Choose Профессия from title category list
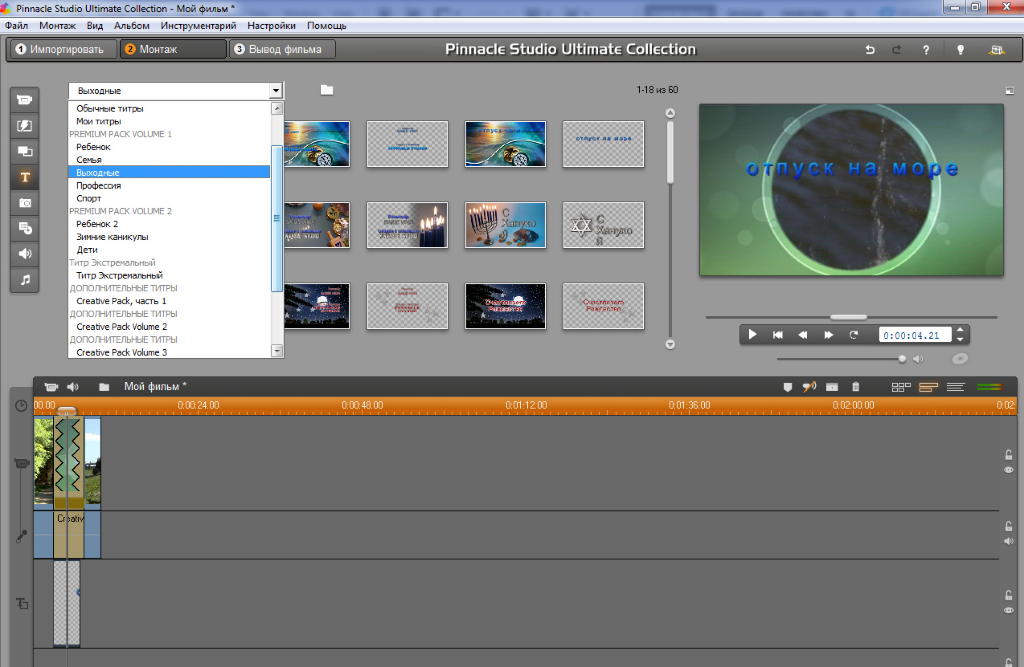Screen dimensions: 1024x667 99,186
